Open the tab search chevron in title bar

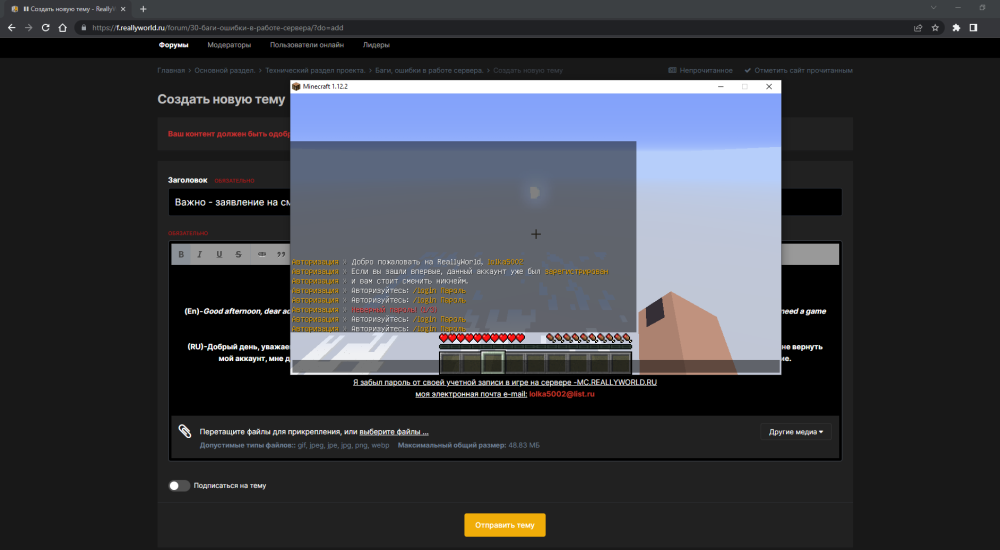[933, 8]
